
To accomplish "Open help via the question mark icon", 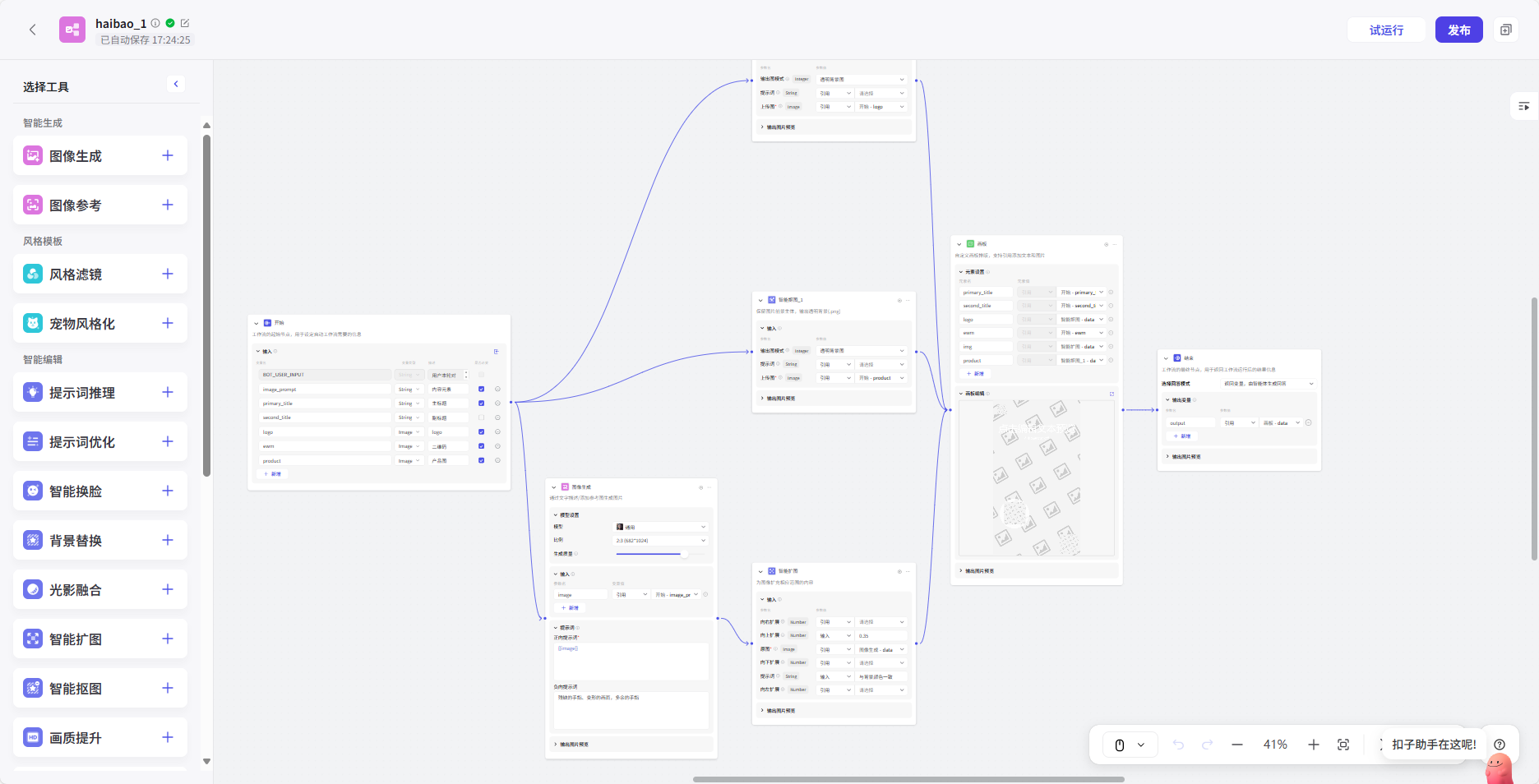I will click(1500, 745).
